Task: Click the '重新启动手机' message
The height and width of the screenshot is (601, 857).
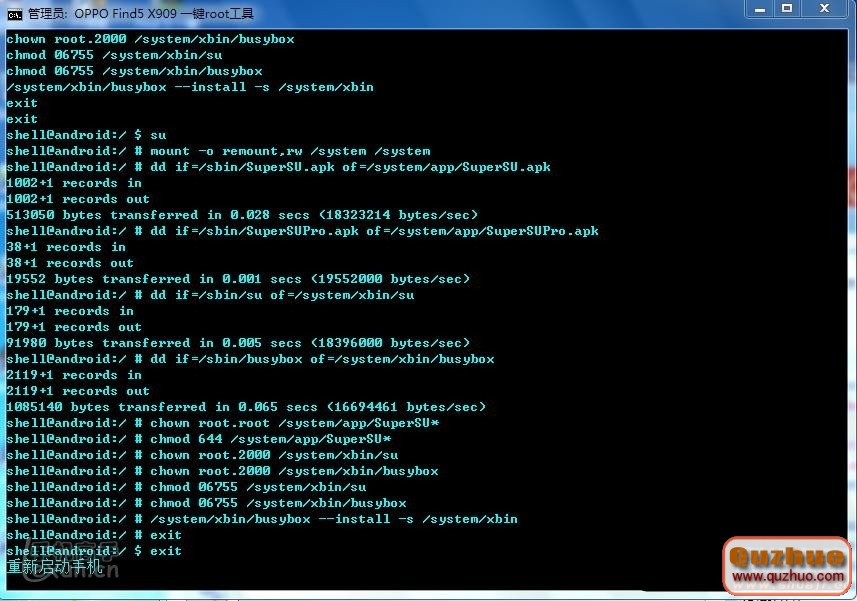Action: point(54,566)
